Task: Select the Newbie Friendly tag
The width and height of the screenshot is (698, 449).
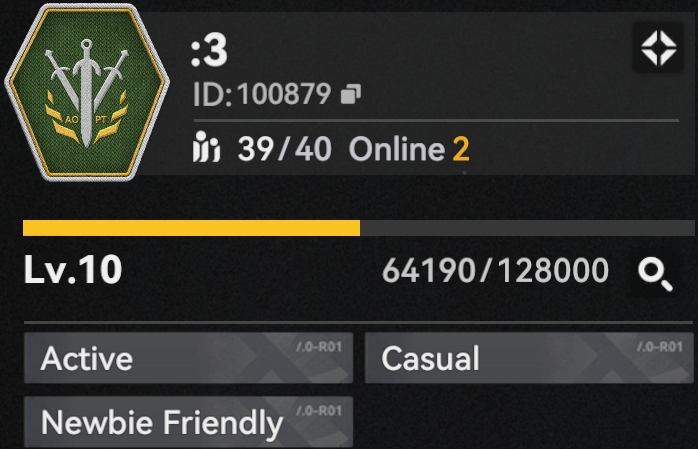Action: (x=188, y=422)
